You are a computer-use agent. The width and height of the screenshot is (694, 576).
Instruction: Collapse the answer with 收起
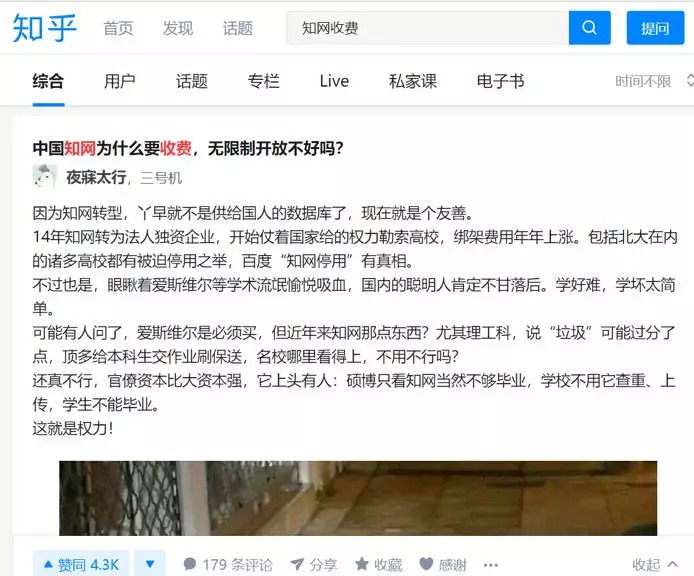pos(655,564)
